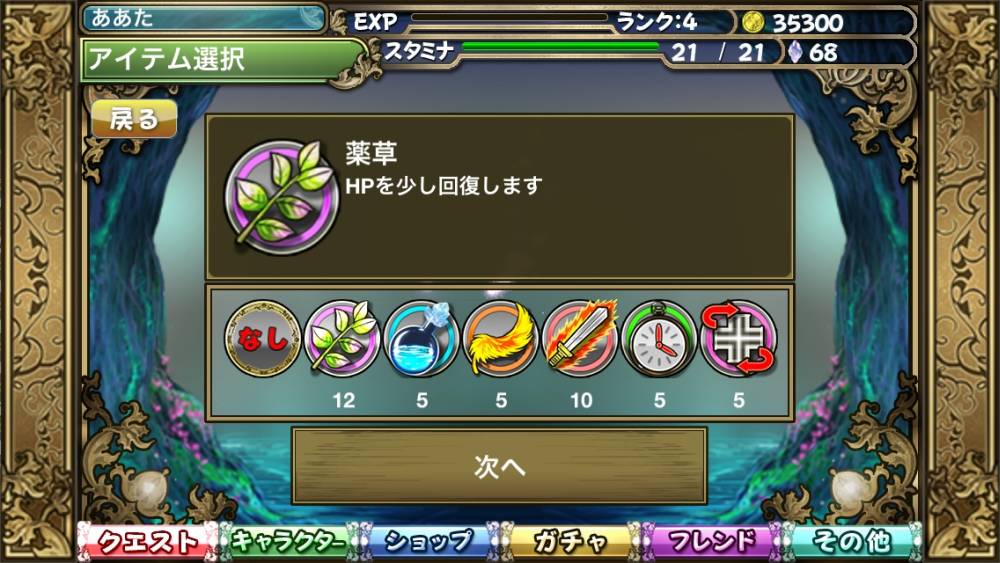Open the その他 tab
Viewport: 1000px width, 563px height.
852,542
